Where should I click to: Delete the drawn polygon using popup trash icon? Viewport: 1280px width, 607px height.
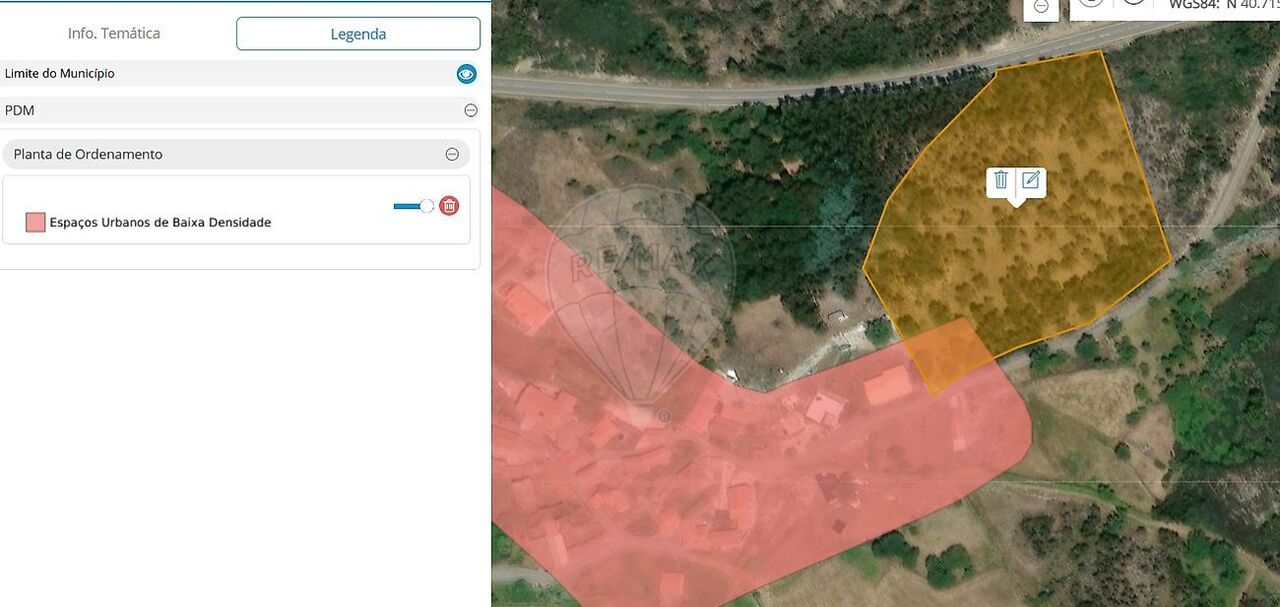coord(1001,180)
